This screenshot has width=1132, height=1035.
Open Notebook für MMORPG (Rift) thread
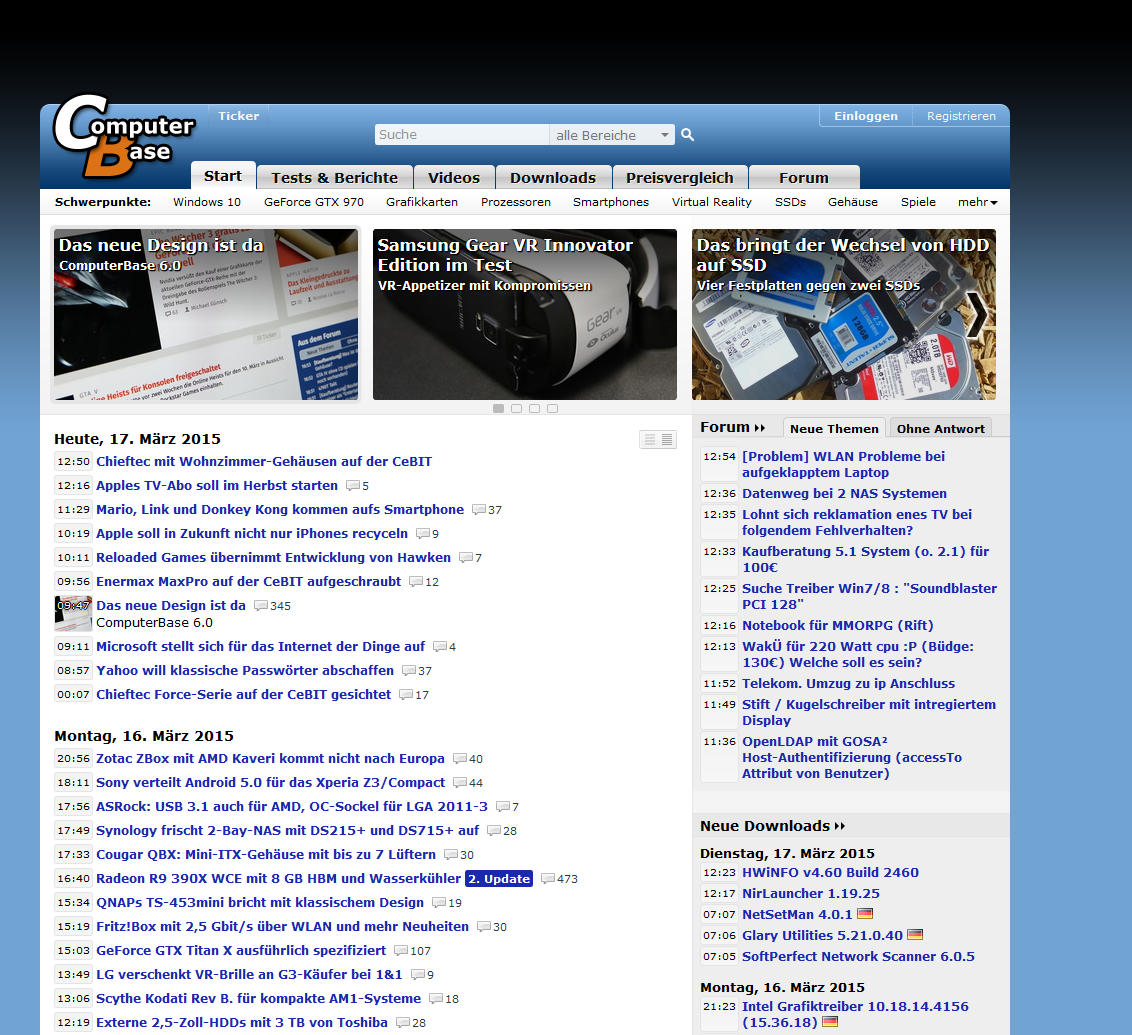pyautogui.click(x=837, y=625)
